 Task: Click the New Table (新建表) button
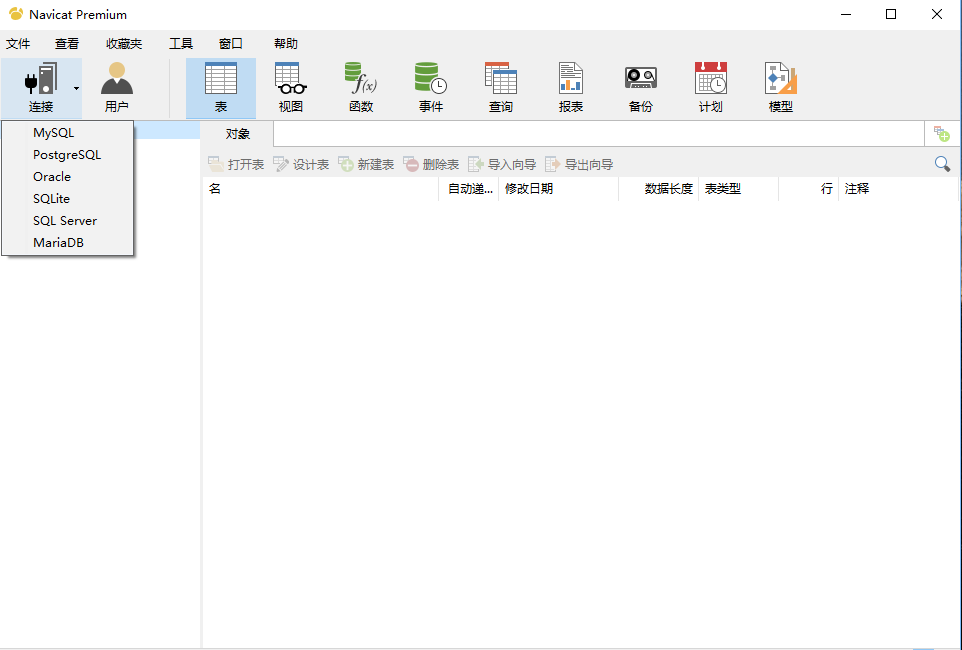pos(366,164)
